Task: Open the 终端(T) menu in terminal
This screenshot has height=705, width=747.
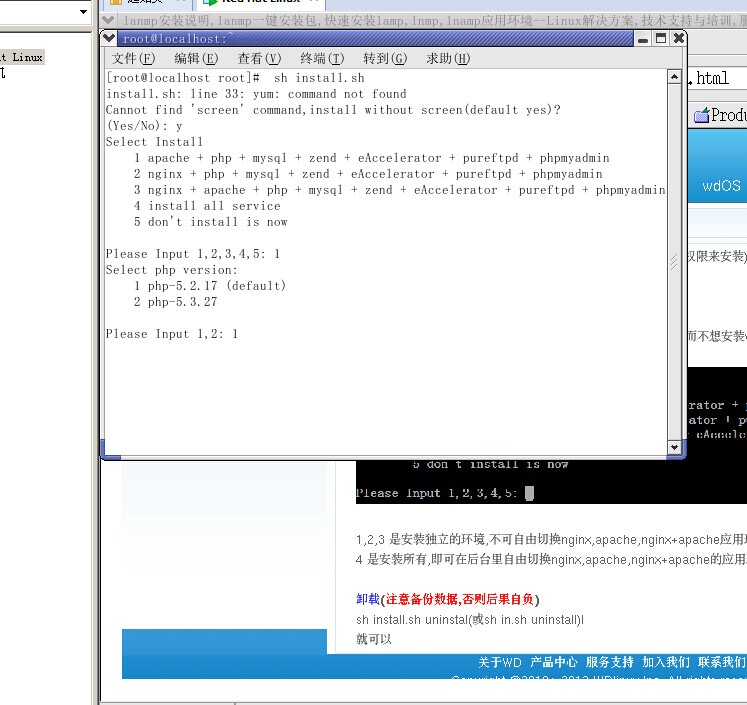Action: coord(322,59)
